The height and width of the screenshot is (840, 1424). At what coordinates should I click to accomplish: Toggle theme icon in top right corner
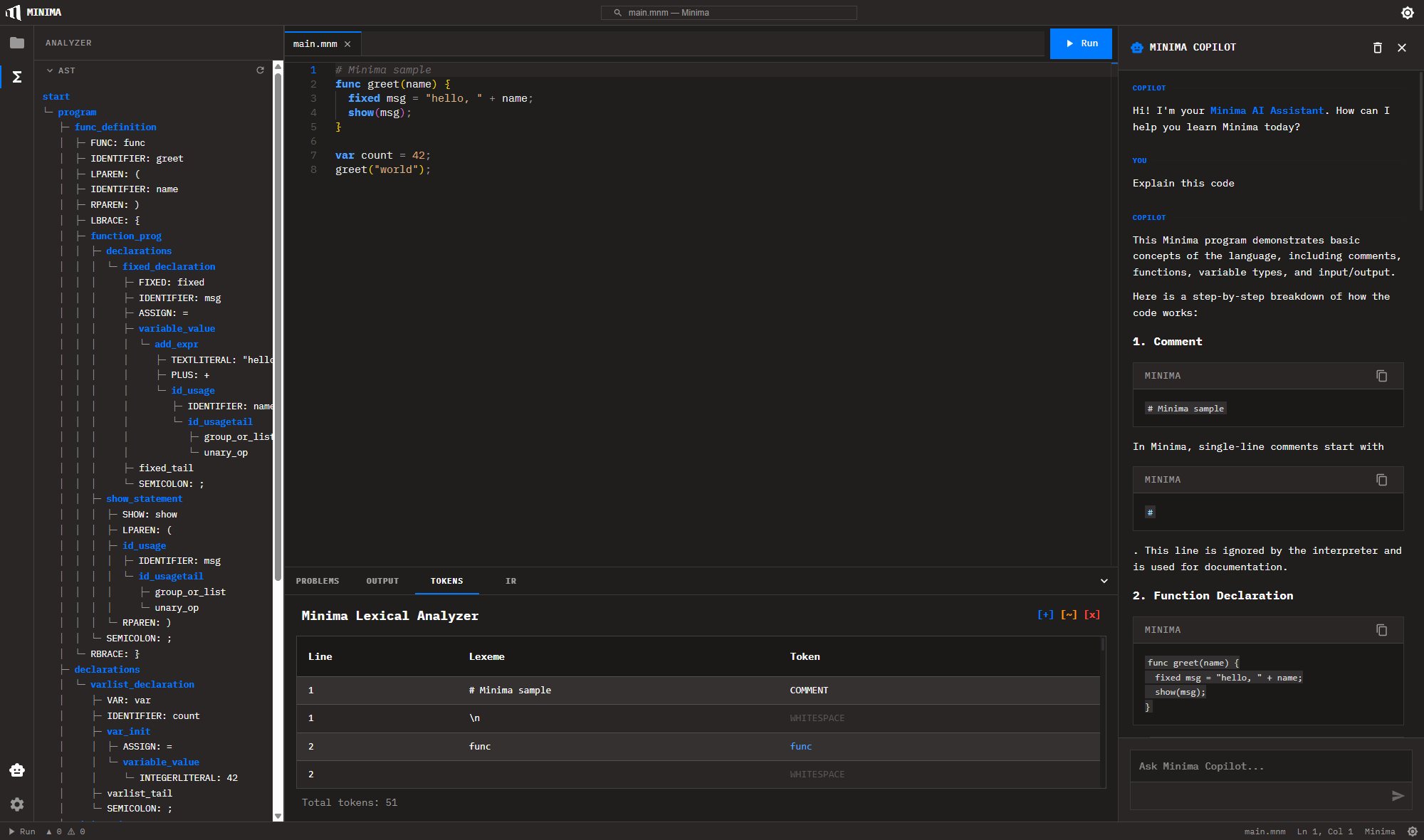(x=1408, y=13)
